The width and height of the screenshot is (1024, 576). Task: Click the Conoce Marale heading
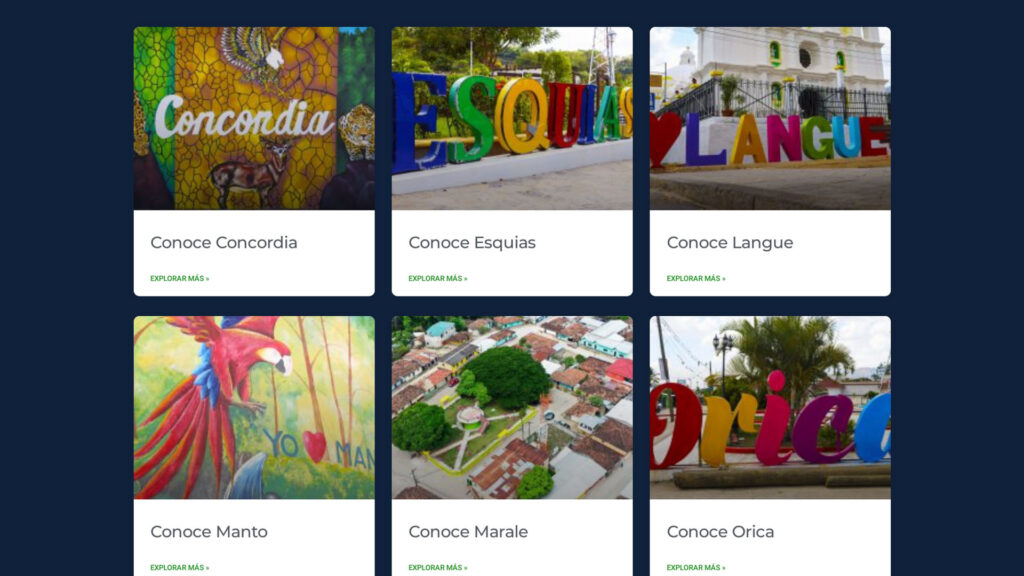[468, 532]
